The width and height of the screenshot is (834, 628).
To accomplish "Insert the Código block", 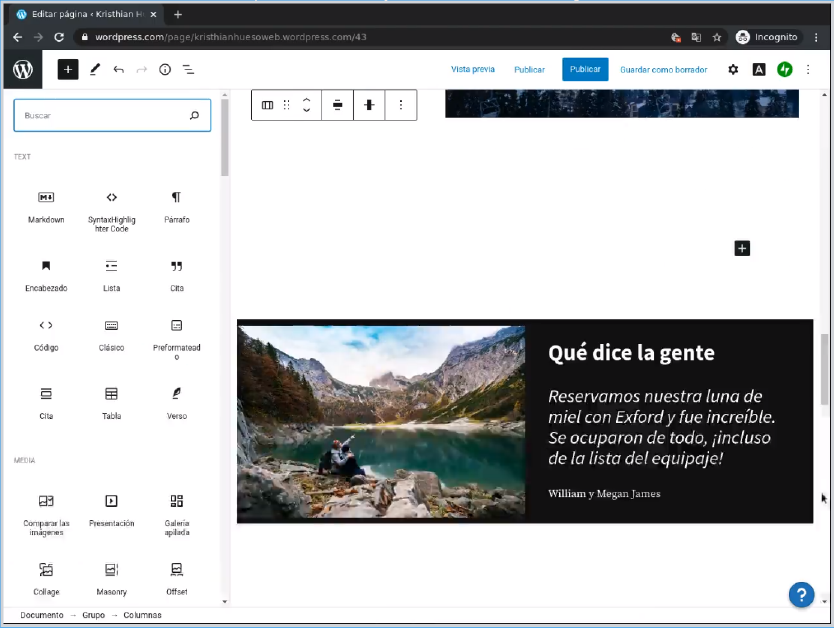I will click(x=46, y=336).
